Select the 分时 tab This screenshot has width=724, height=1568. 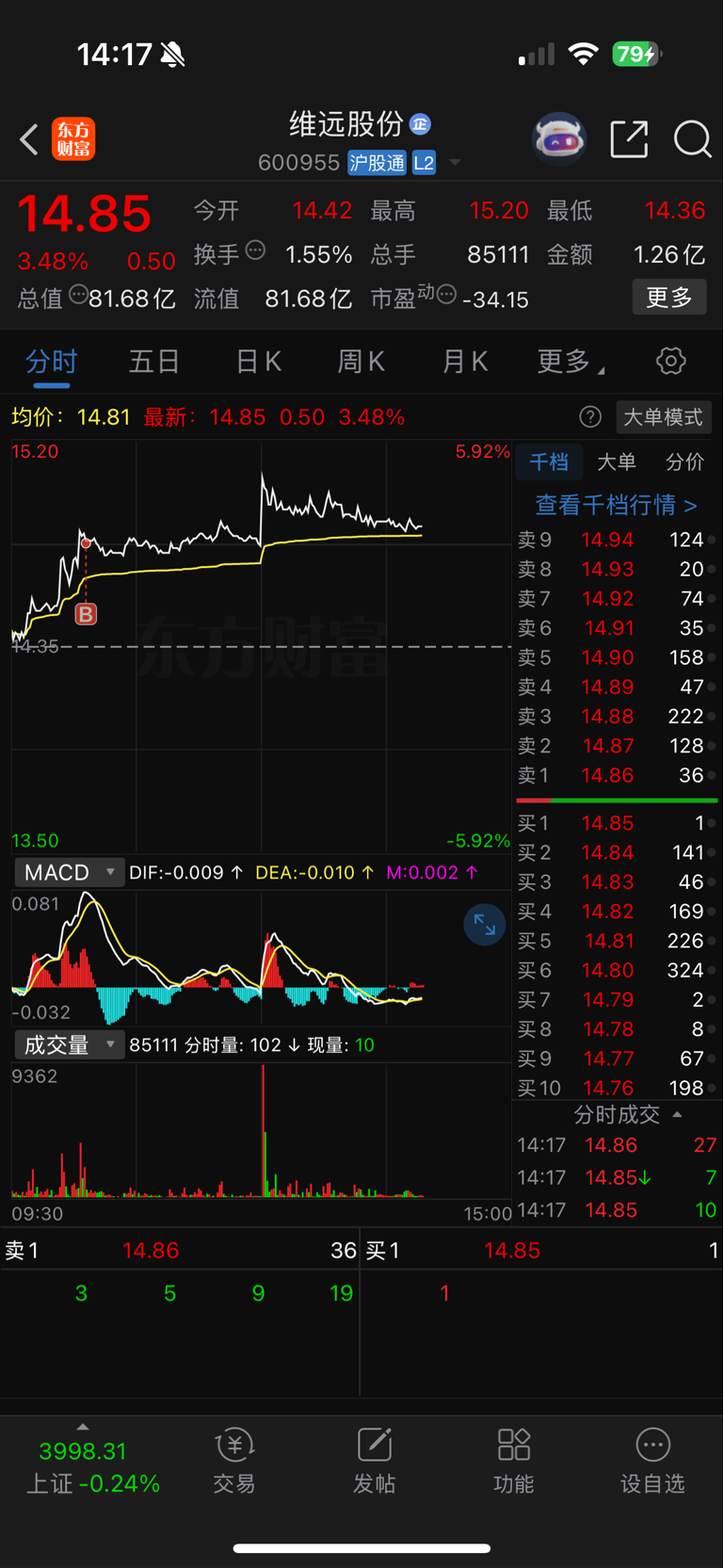click(52, 362)
